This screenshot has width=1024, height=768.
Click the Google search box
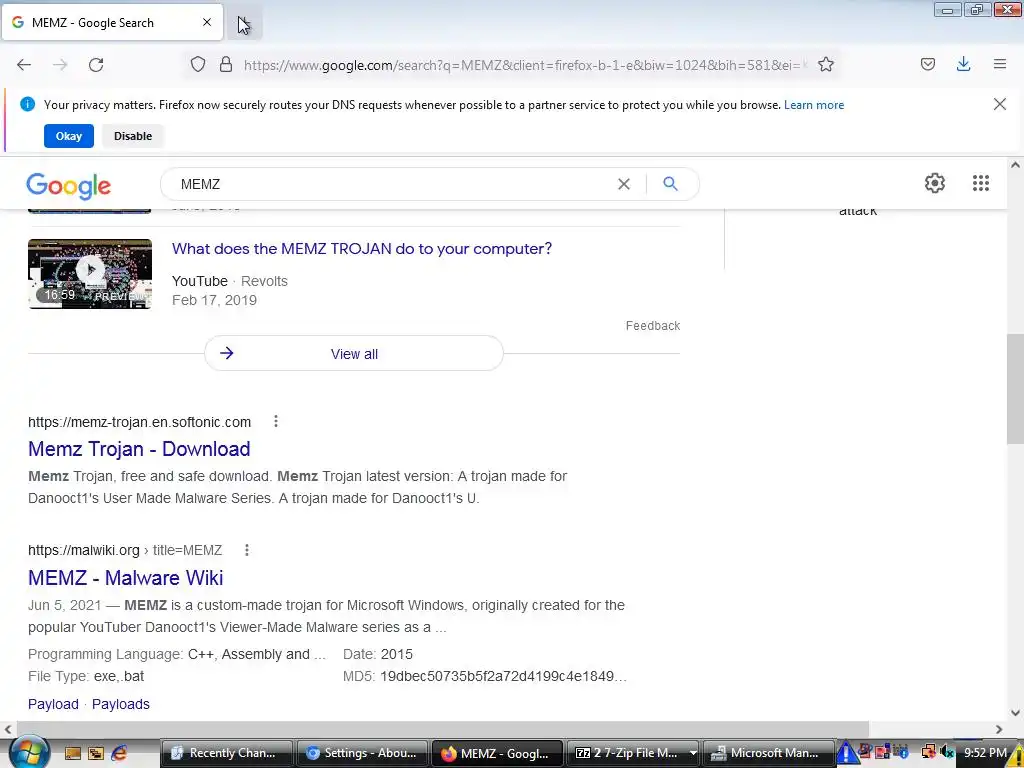pos(392,184)
